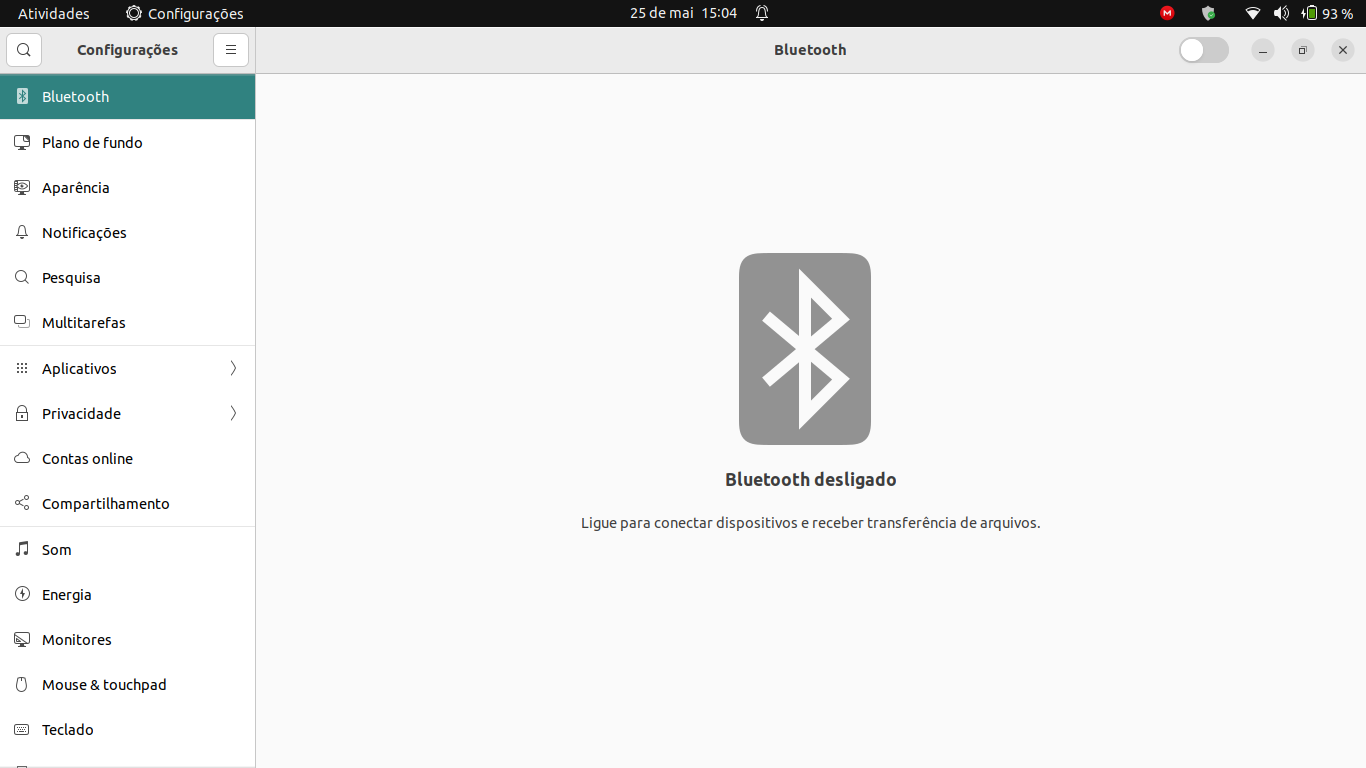Click the Multitarefas icon in sidebar
The width and height of the screenshot is (1366, 768).
[x=22, y=322]
